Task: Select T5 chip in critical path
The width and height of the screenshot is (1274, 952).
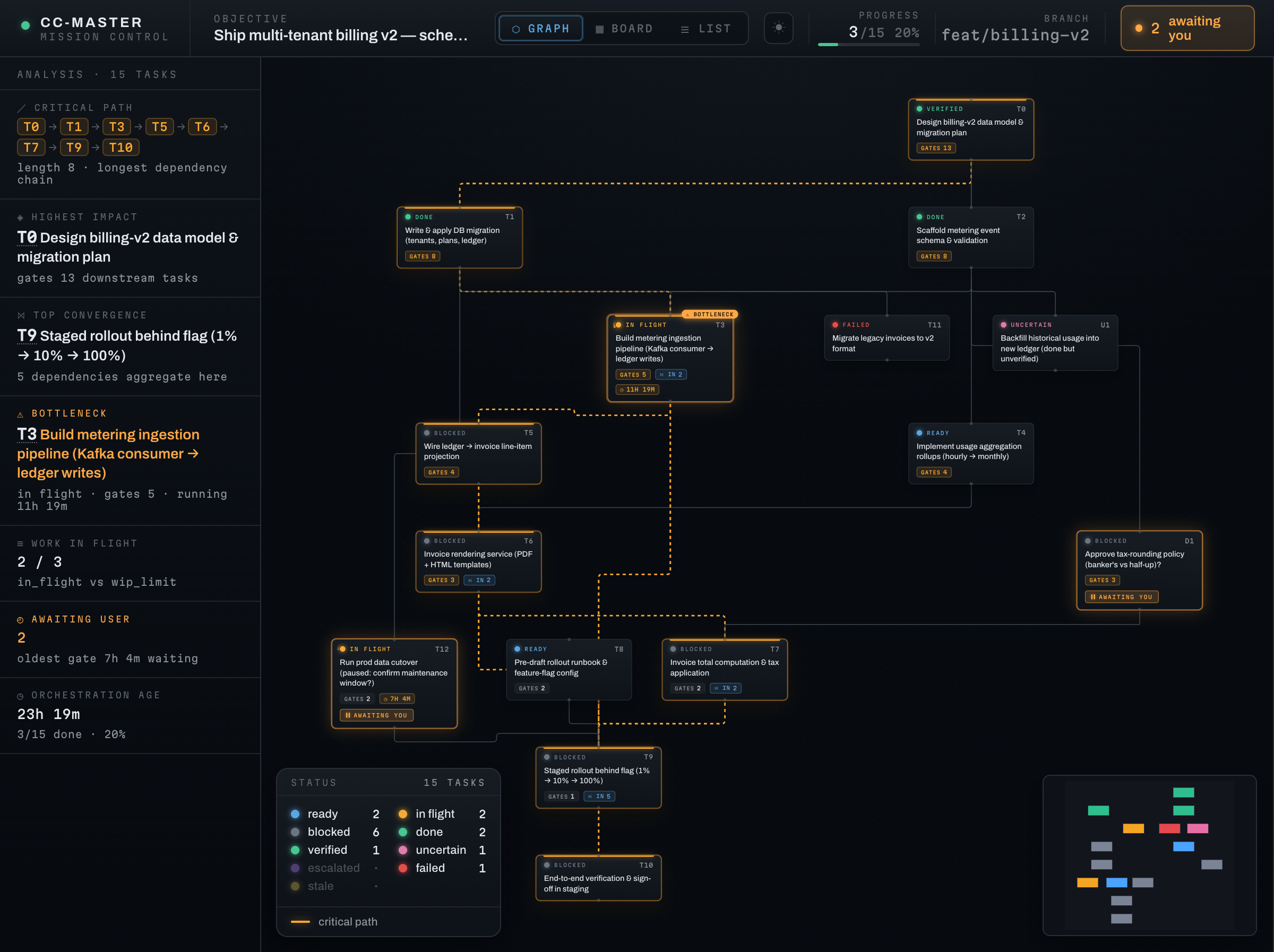Action: point(160,127)
